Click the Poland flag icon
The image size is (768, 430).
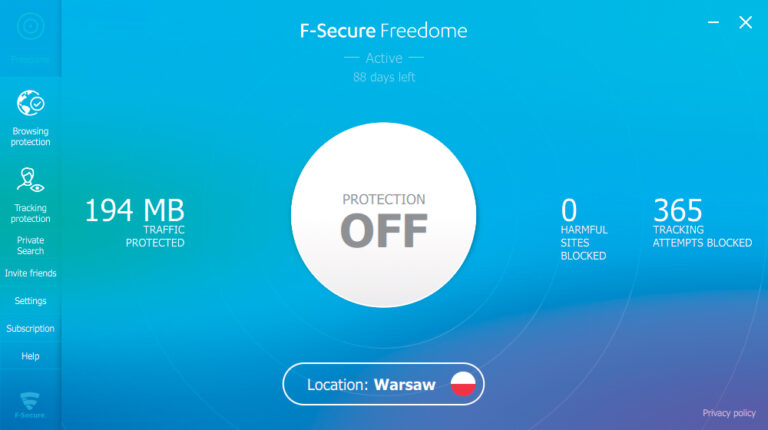pyautogui.click(x=462, y=383)
